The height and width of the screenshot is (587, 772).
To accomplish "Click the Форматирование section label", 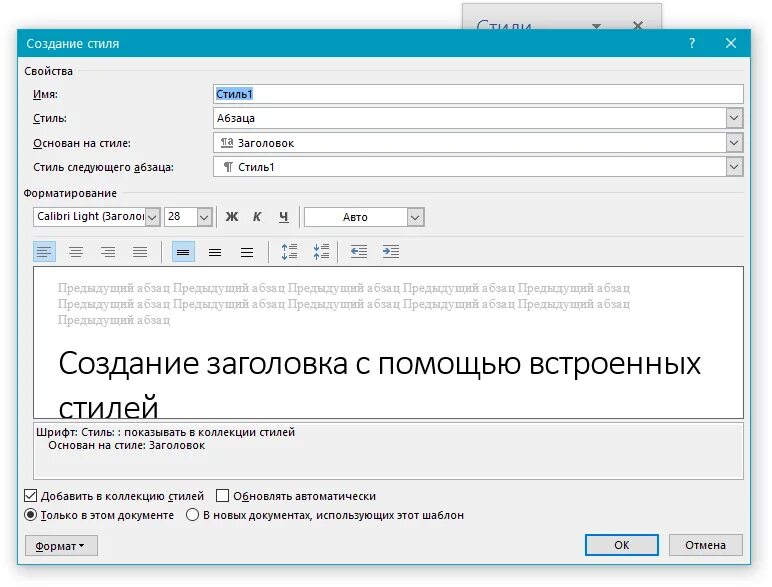I will point(70,194).
